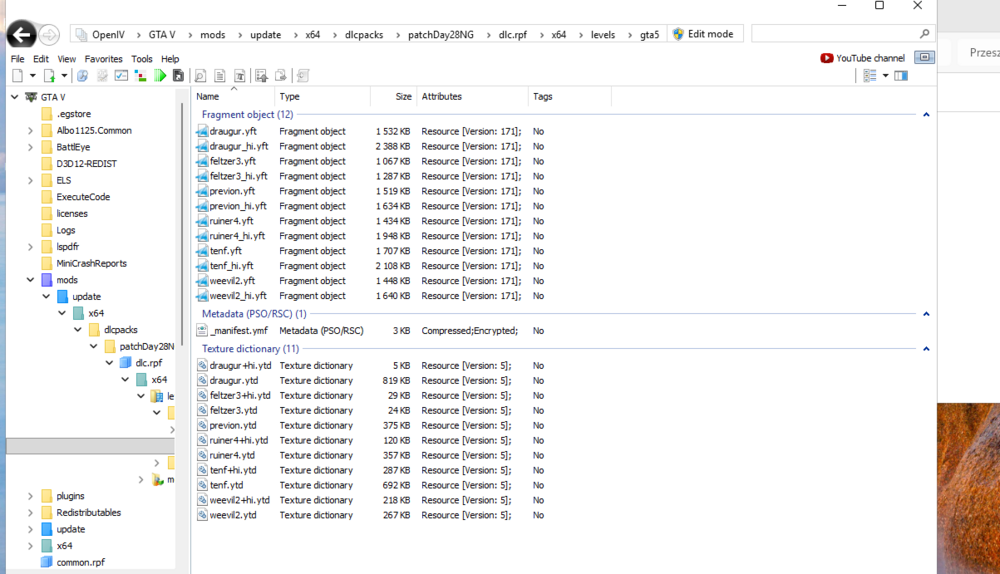Viewport: 1000px width, 574px height.
Task: Toggle Edit mode
Action: [x=703, y=34]
